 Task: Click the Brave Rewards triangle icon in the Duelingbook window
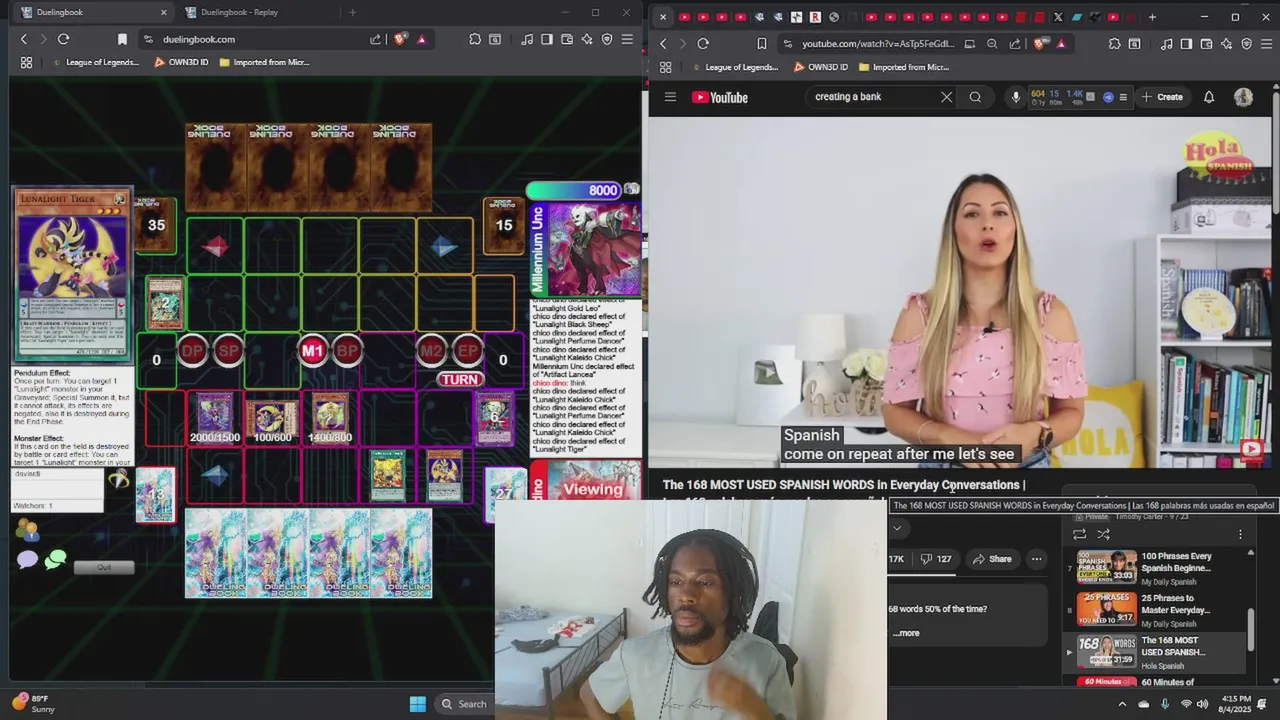click(421, 39)
